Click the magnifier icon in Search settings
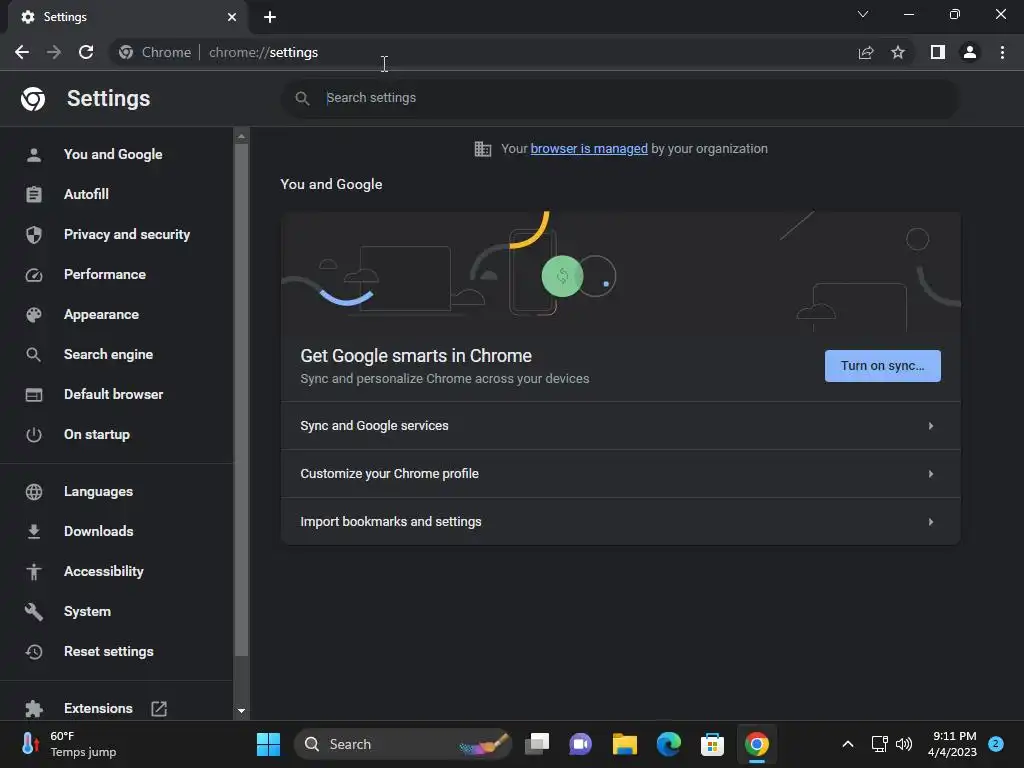The height and width of the screenshot is (768, 1024). pyautogui.click(x=302, y=98)
